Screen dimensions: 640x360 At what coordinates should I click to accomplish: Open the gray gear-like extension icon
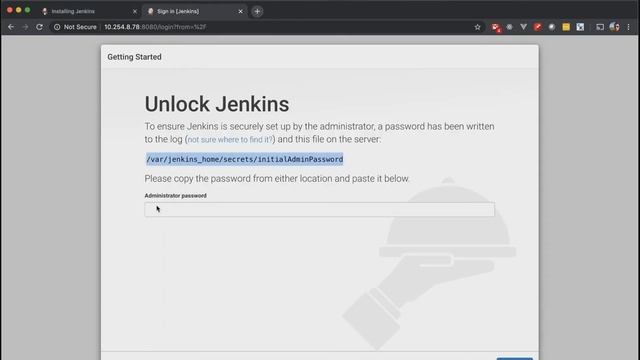pos(509,27)
